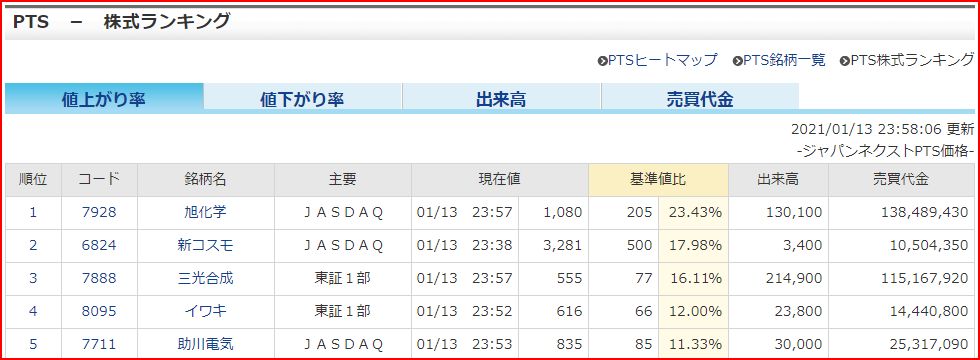Screen dimensions: 980x360
Task: Click the trading value 10,504,350
Action: click(928, 246)
